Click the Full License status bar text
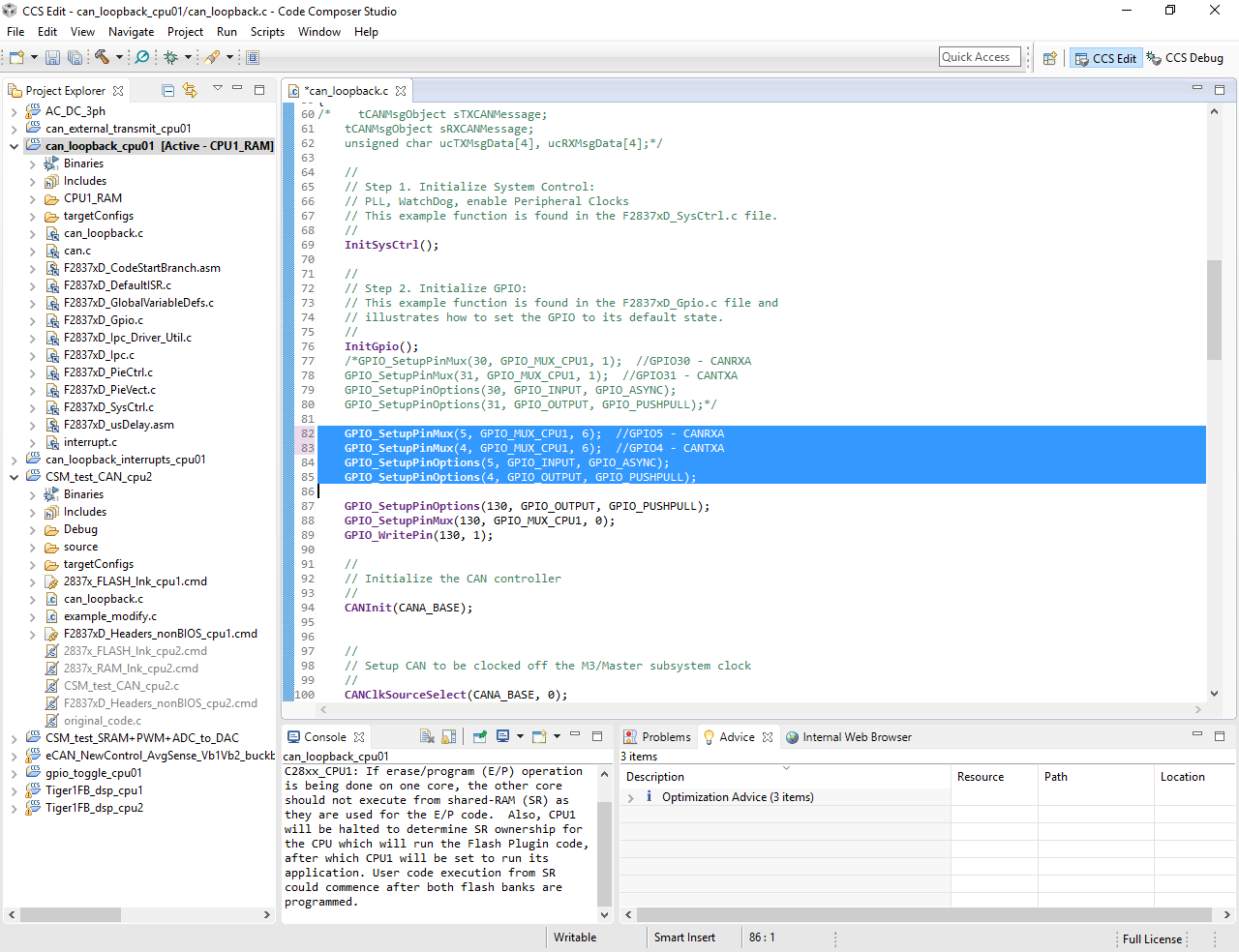 [1152, 938]
